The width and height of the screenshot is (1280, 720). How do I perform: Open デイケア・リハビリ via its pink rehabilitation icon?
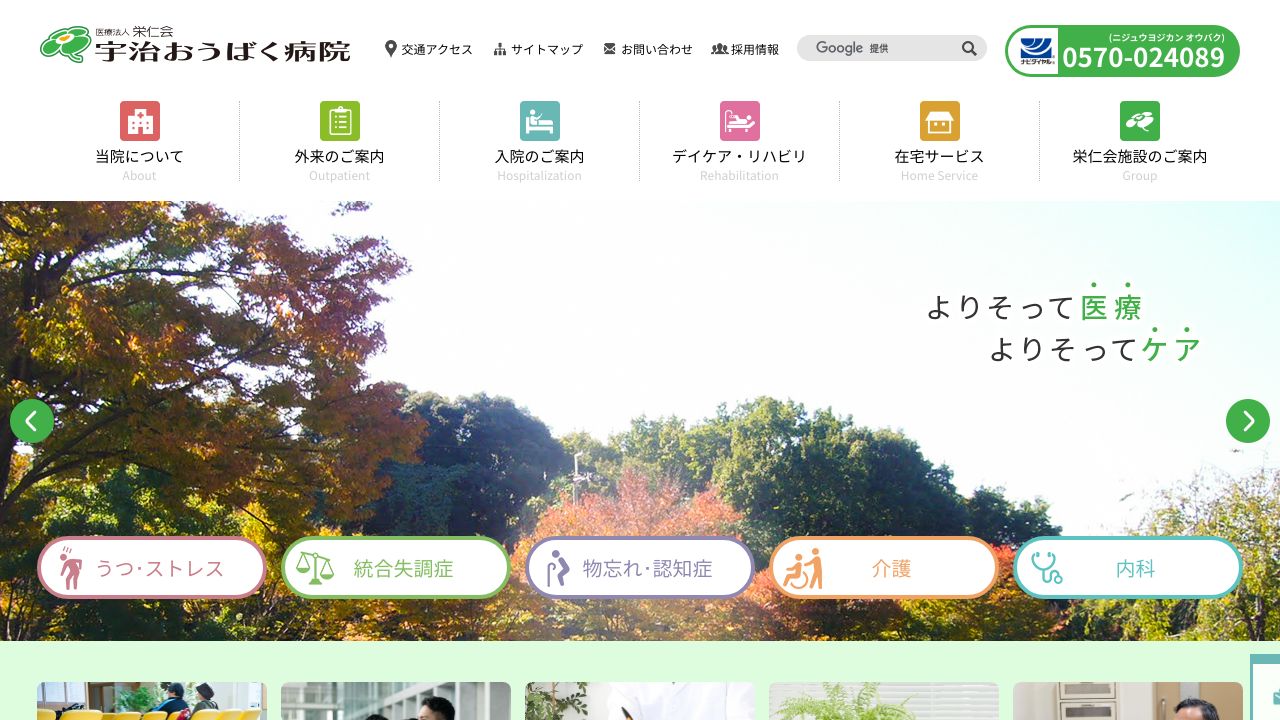(x=740, y=121)
